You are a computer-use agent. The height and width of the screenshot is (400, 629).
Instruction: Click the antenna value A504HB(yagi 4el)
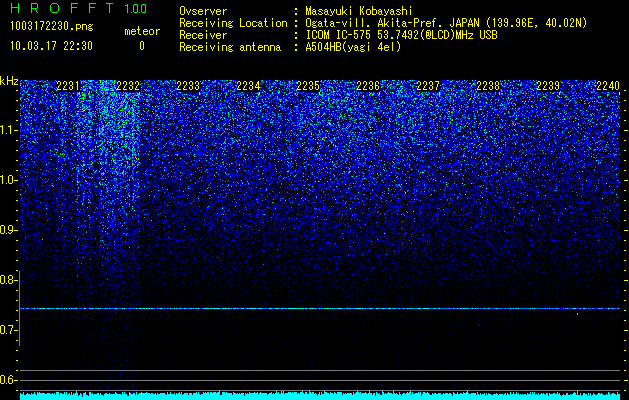point(353,47)
